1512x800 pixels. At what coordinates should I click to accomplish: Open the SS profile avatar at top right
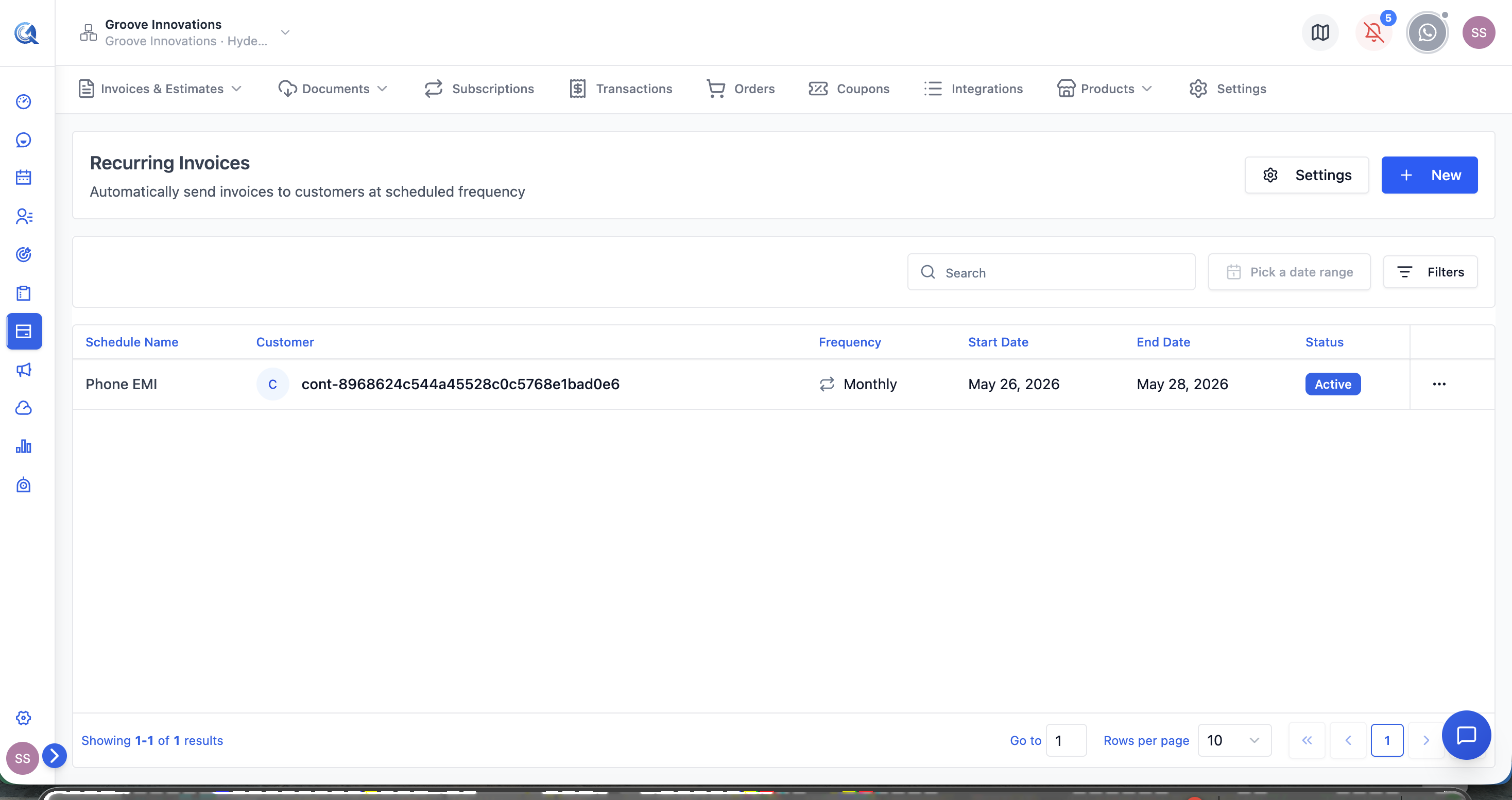pos(1479,32)
